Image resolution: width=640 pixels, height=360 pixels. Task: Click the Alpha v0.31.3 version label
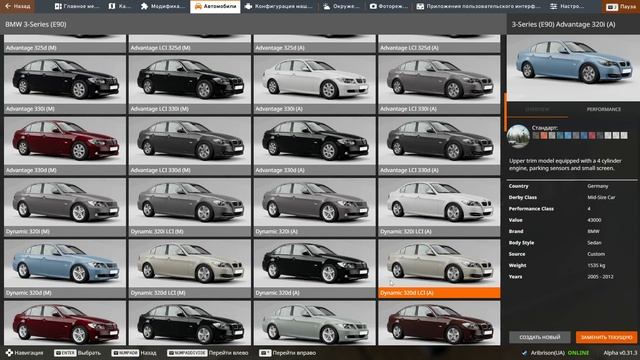(x=620, y=353)
